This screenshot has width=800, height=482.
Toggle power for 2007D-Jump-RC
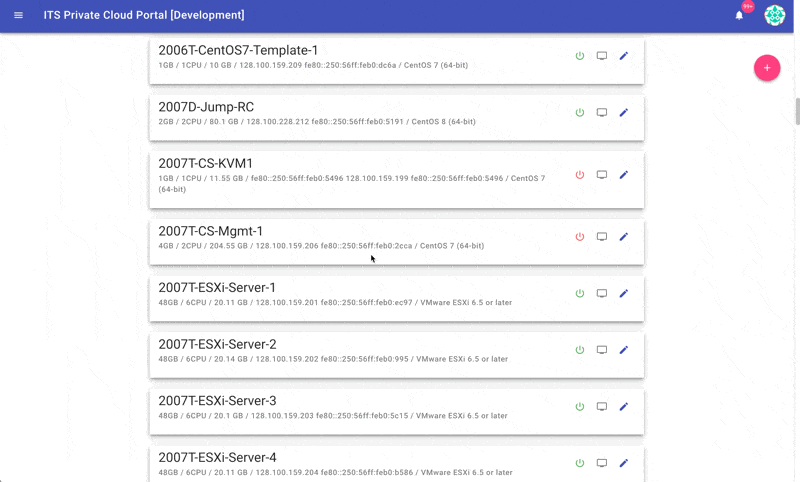pos(580,112)
